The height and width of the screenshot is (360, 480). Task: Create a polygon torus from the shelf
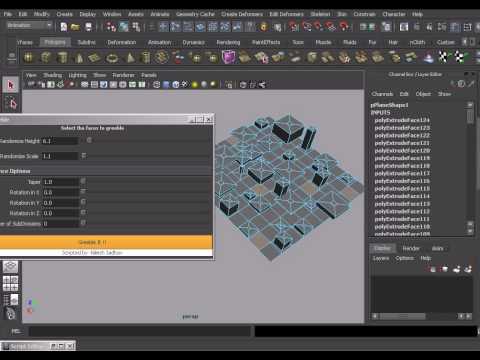pos(112,57)
